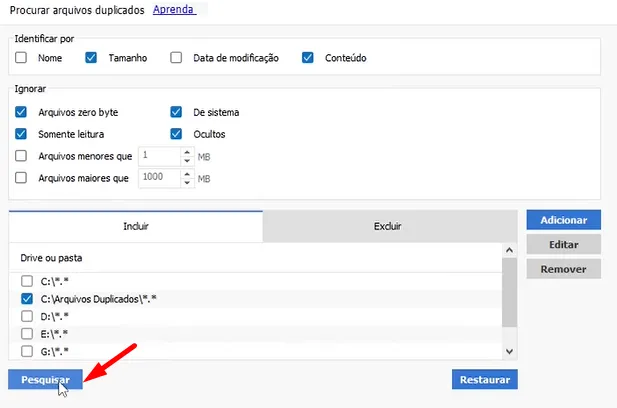Toggle the Ocultos checkbox
The width and height of the screenshot is (617, 408).
[x=176, y=134]
